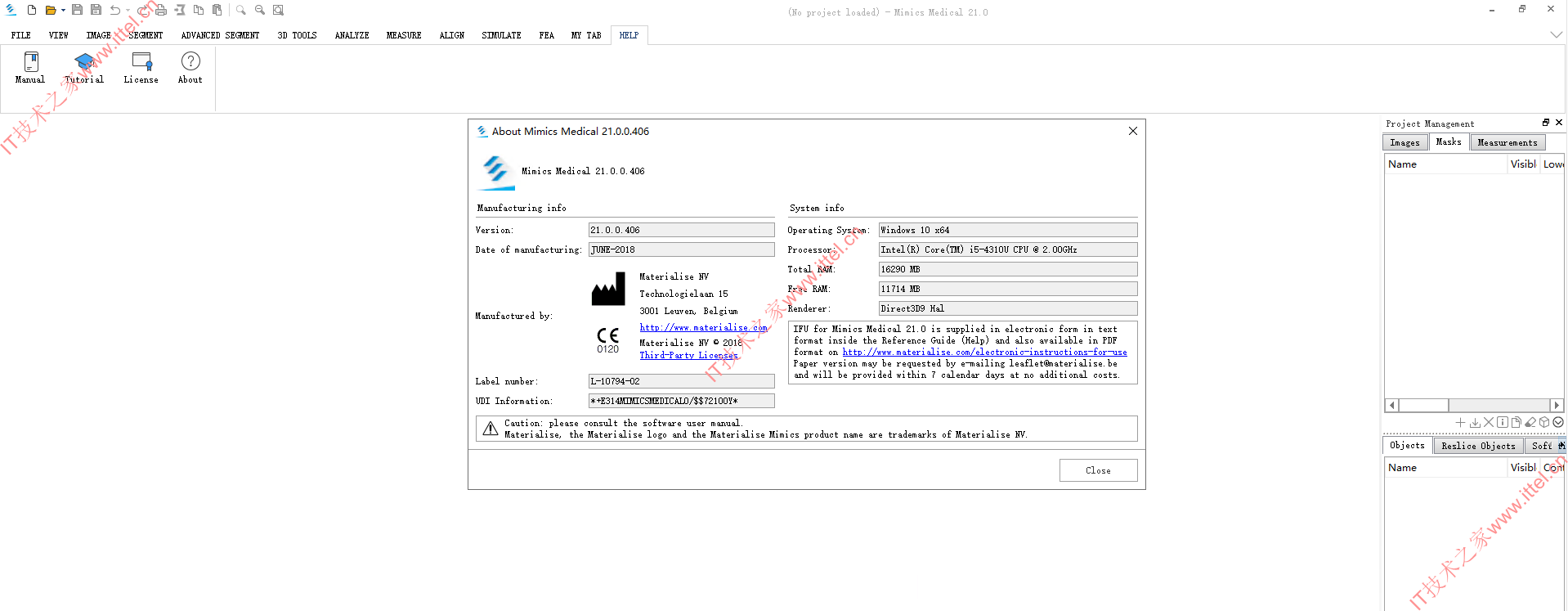The image size is (1568, 611).
Task: Click the Date of manufacturing field JUNE-2018
Action: point(682,250)
